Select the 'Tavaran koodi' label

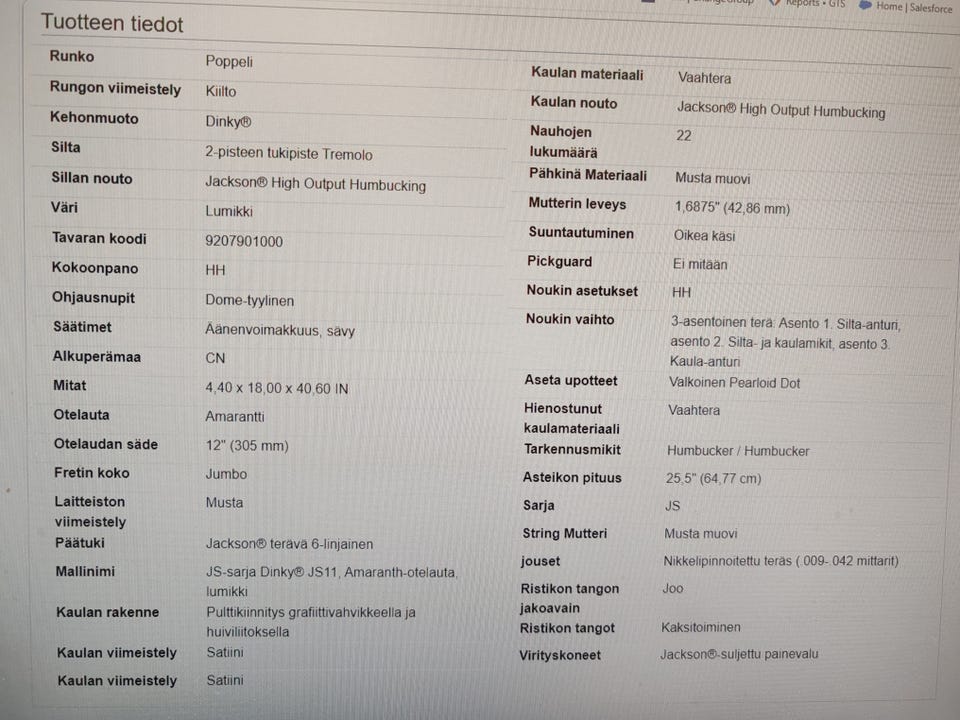(99, 238)
